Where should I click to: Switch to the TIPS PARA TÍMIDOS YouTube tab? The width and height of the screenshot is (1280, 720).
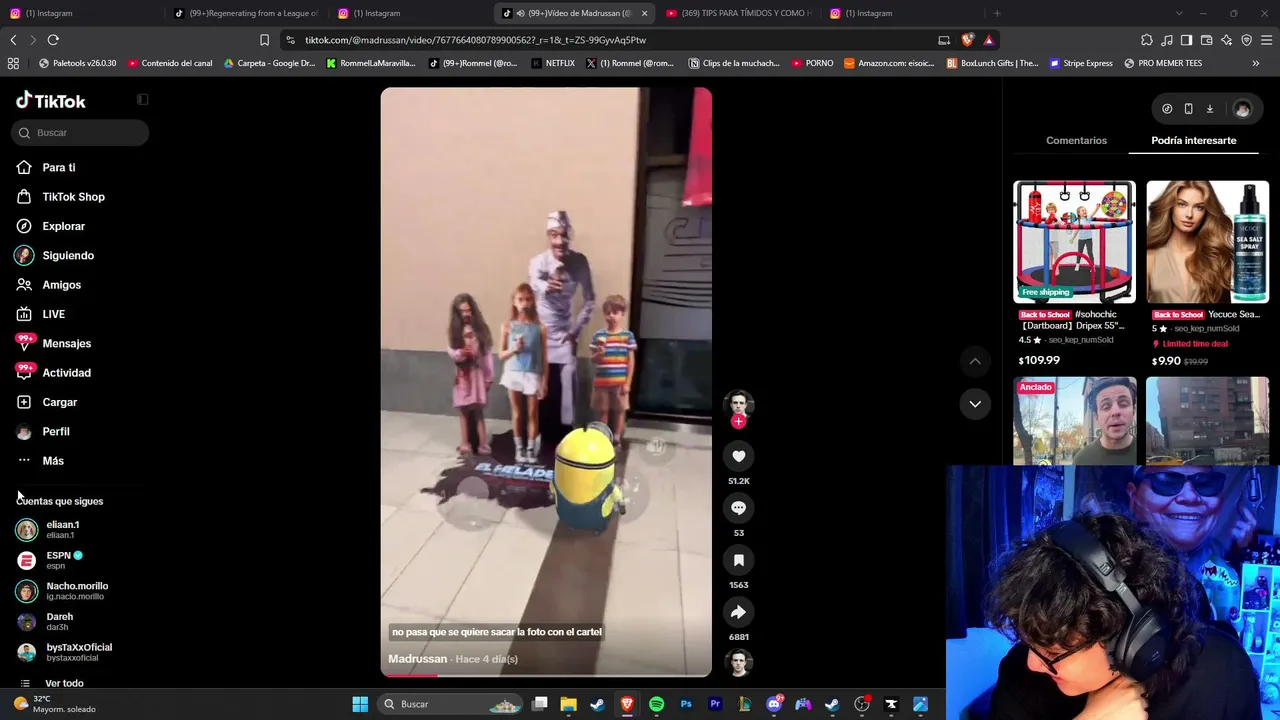tap(738, 13)
